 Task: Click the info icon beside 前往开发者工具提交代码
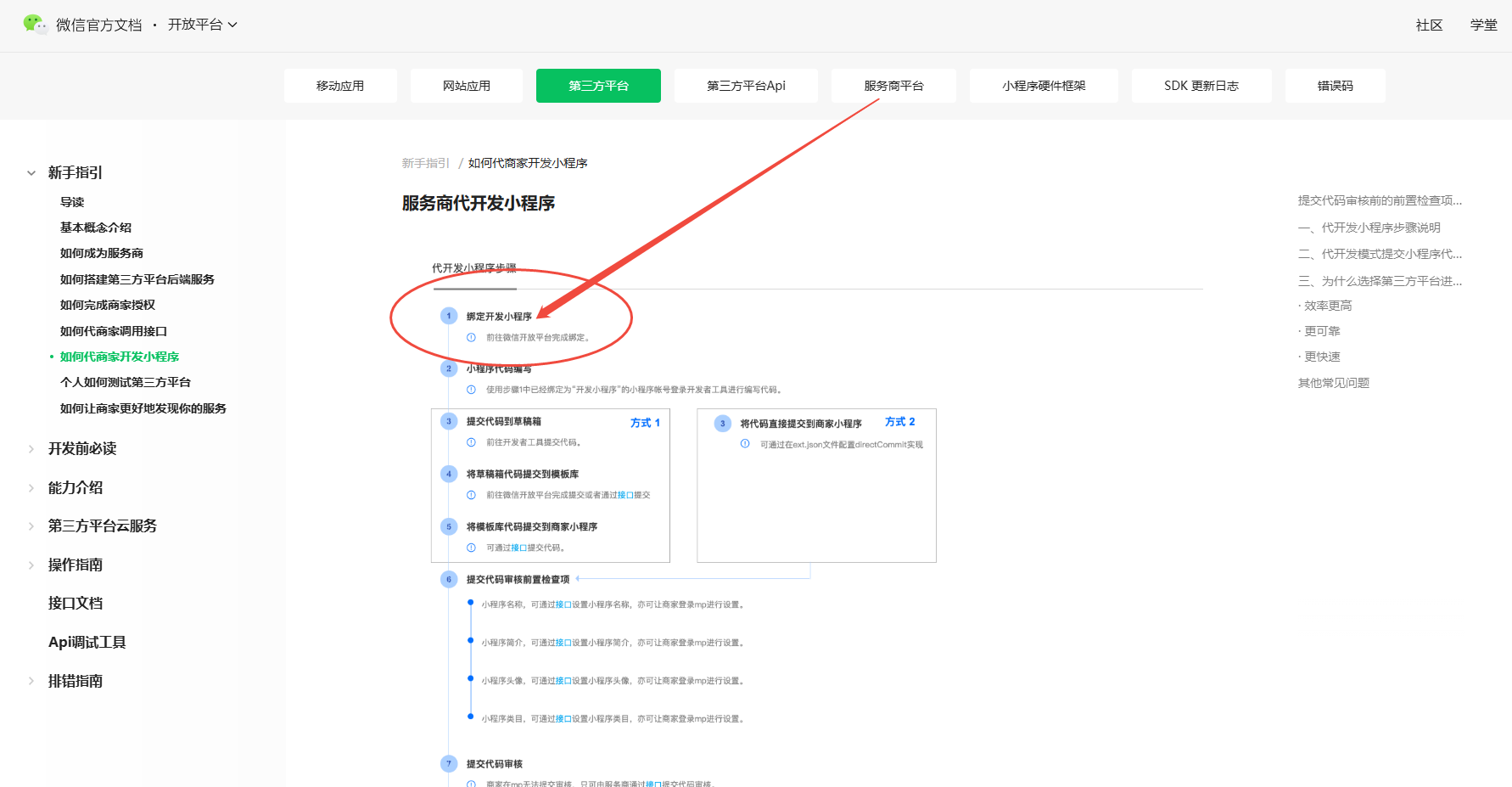pyautogui.click(x=471, y=442)
